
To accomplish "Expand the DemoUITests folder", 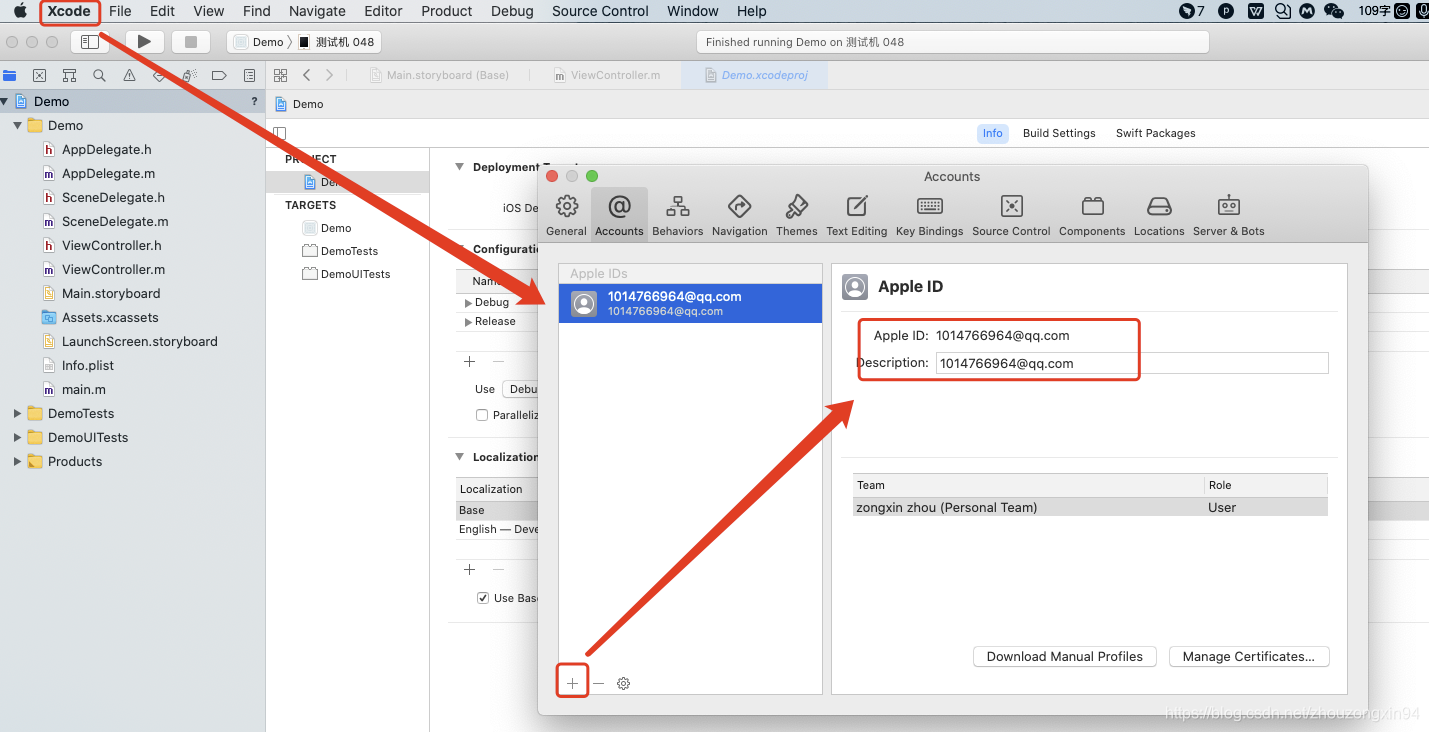I will coord(17,437).
